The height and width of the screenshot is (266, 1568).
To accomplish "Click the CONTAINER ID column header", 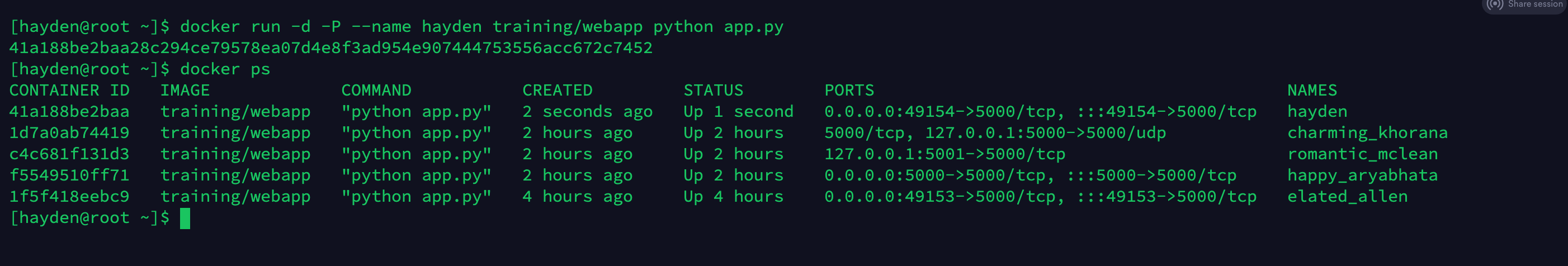I will coord(69,91).
